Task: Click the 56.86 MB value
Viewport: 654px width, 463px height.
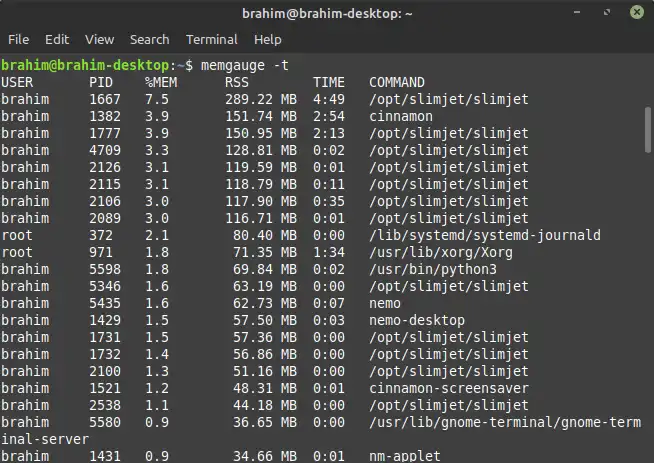Action: tap(265, 355)
